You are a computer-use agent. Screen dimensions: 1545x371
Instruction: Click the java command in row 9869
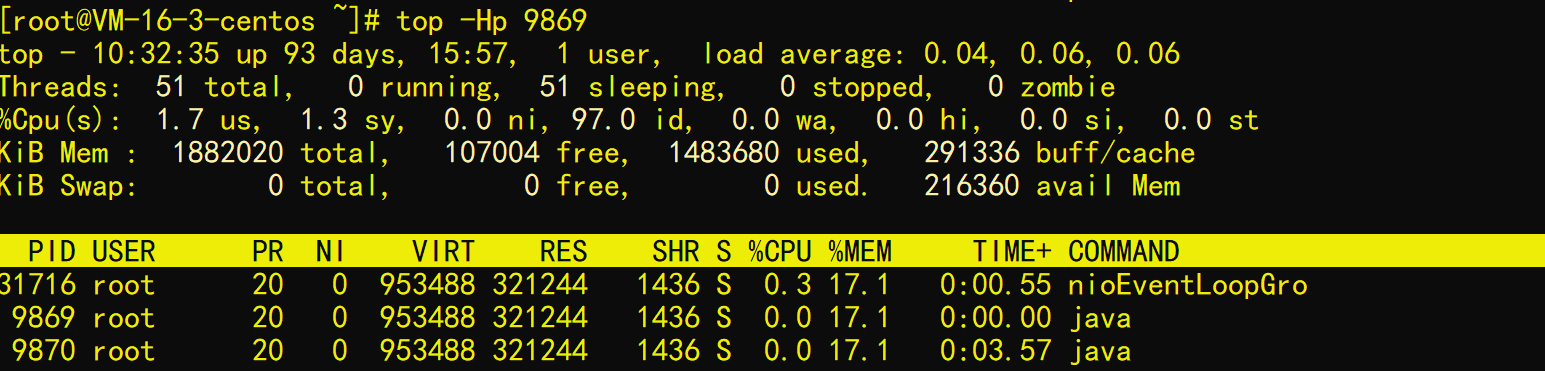(x=1100, y=318)
